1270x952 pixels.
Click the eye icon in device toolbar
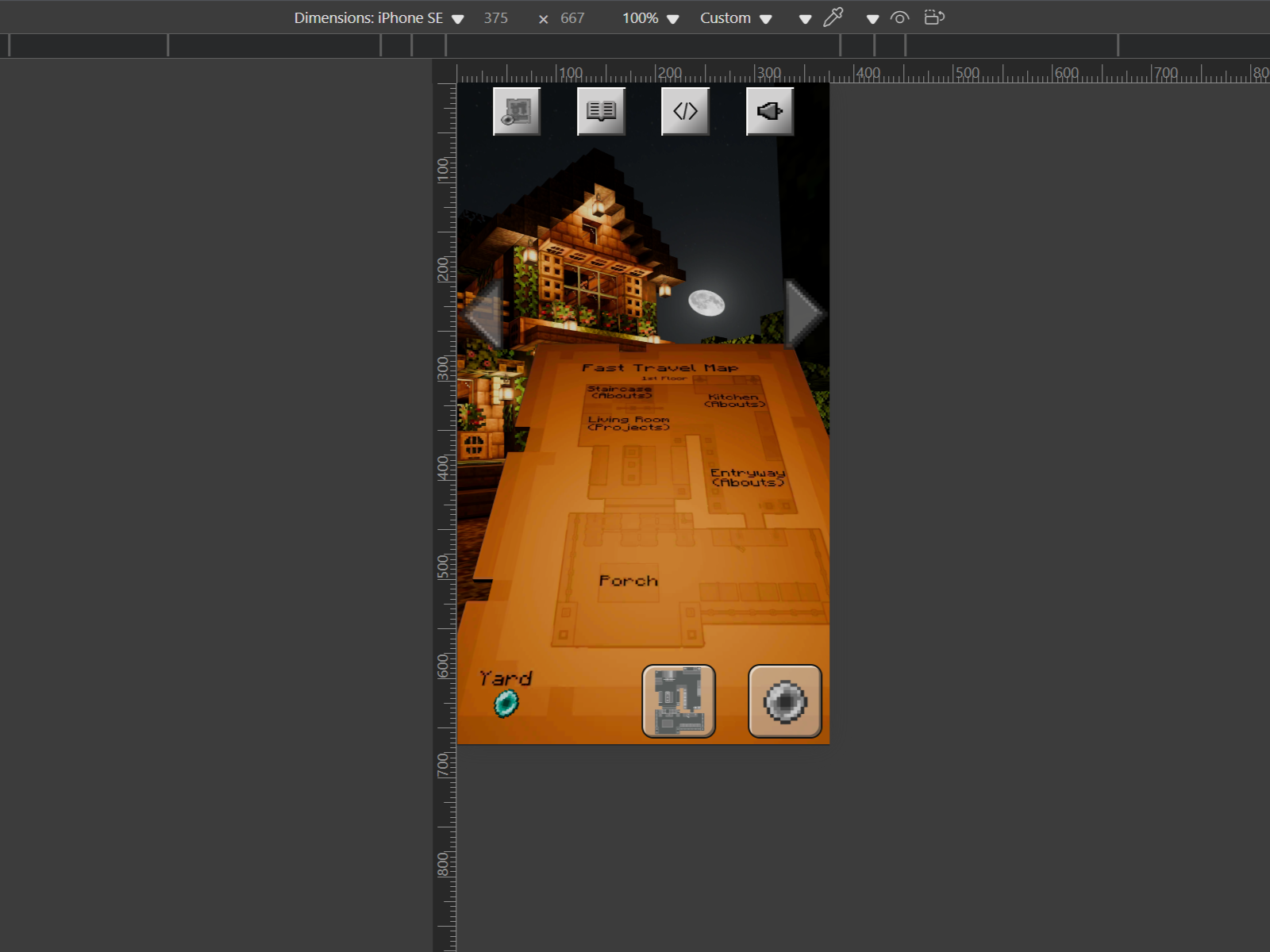pos(899,17)
